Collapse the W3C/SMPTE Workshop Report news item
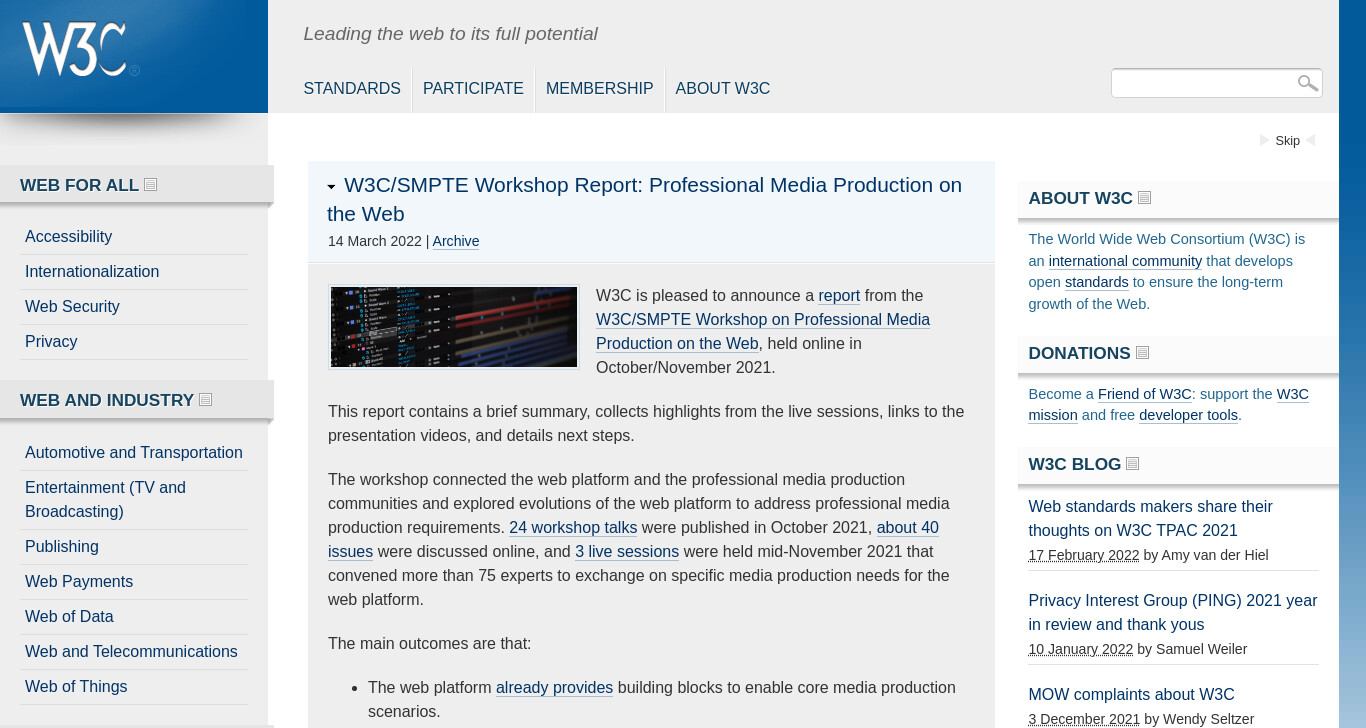The image size is (1366, 728). 331,187
